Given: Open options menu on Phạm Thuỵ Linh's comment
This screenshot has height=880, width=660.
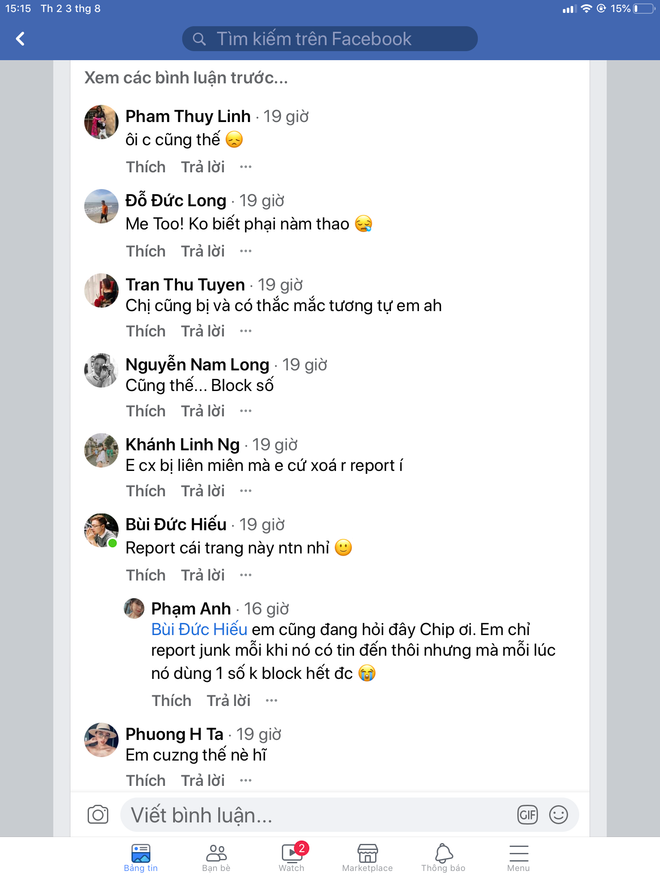Looking at the screenshot, I should point(245,166).
